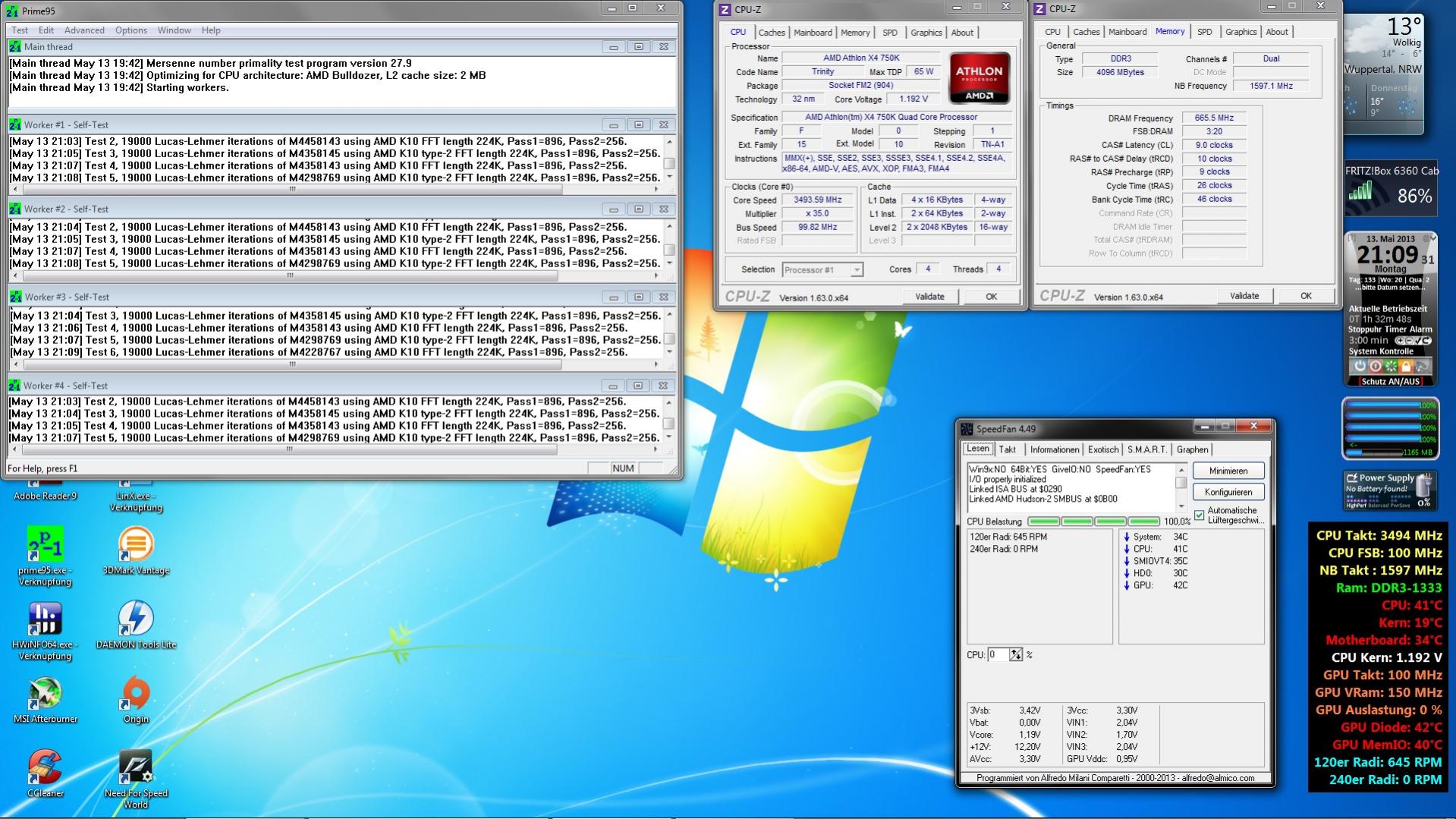The height and width of the screenshot is (819, 1456).
Task: Click the SpeedFan log vertical scrollbar thumb
Action: coord(1181,482)
